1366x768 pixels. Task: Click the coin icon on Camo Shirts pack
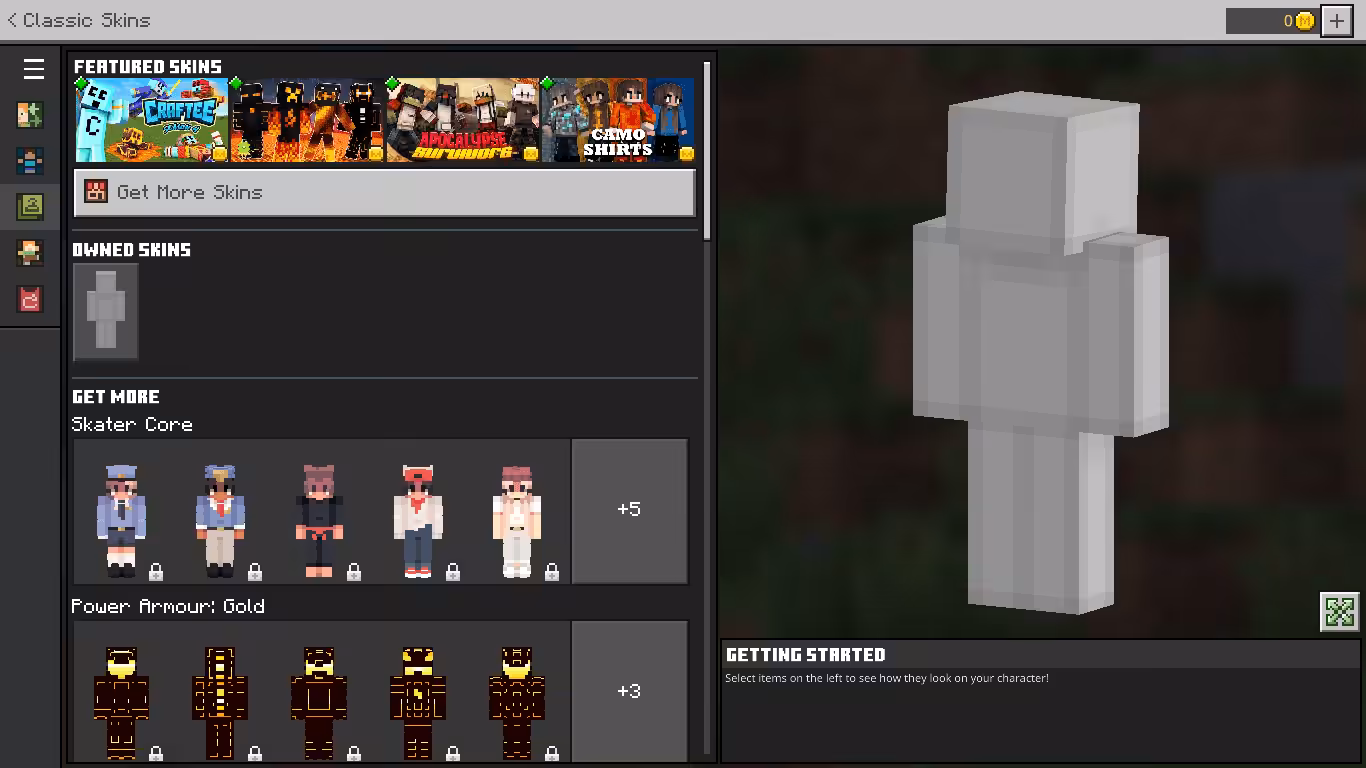pos(686,153)
